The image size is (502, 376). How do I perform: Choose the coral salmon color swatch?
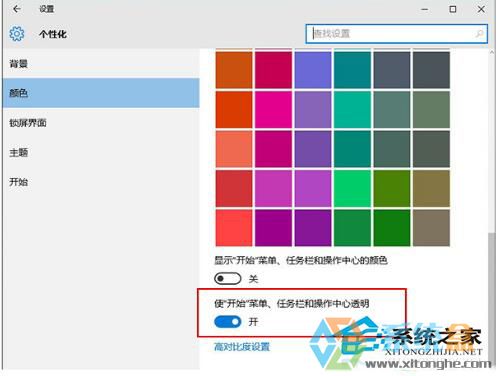point(234,149)
